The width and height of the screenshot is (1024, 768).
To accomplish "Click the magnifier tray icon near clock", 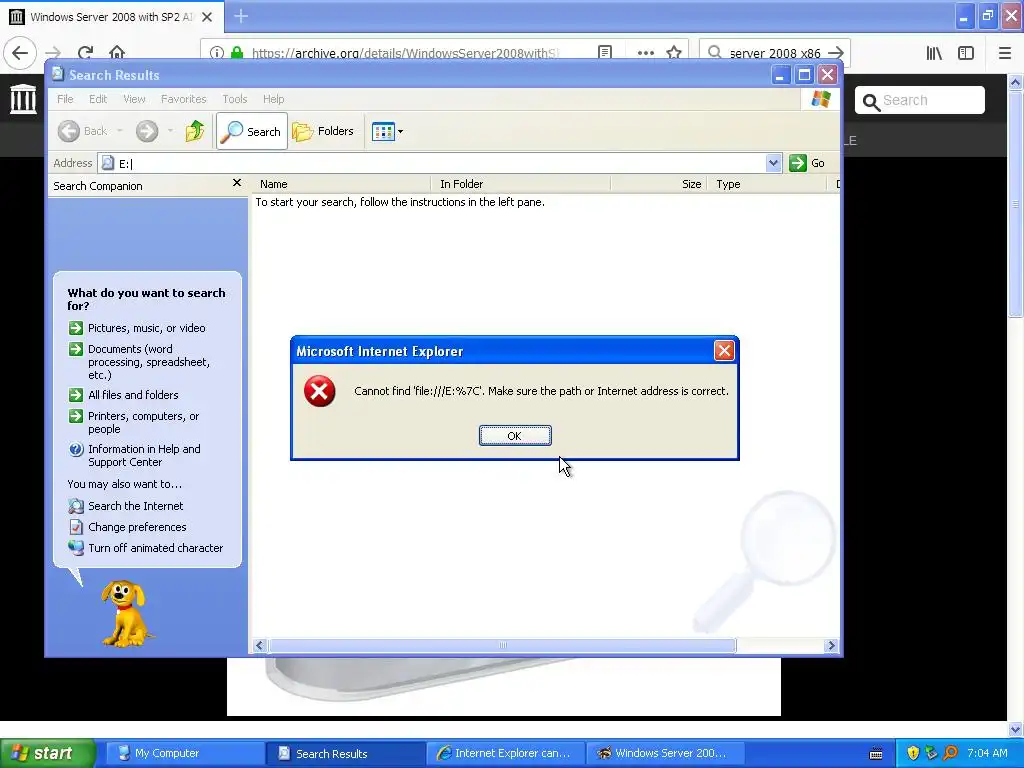I will coord(950,753).
